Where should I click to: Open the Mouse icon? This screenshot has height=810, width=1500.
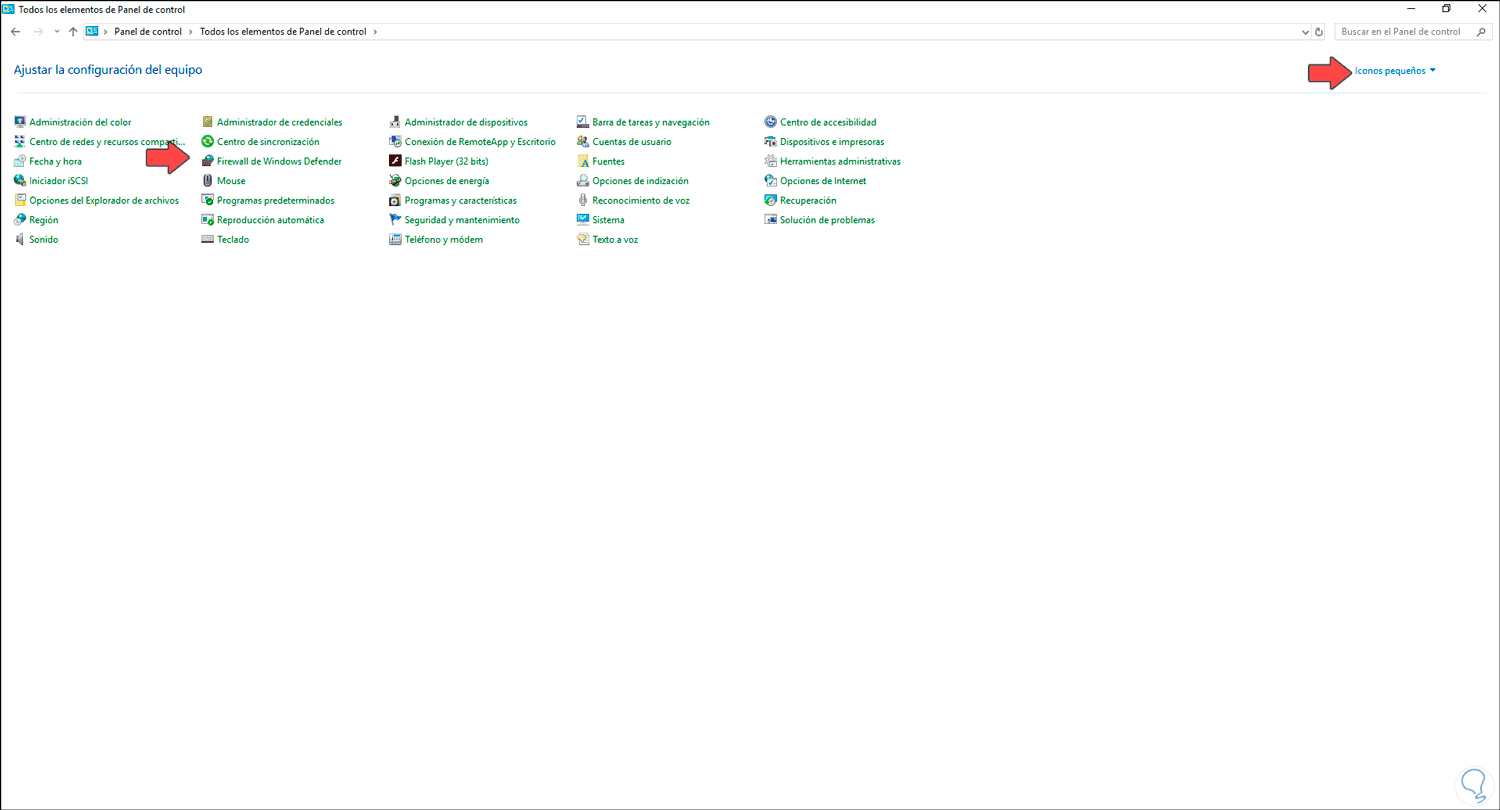pos(208,181)
